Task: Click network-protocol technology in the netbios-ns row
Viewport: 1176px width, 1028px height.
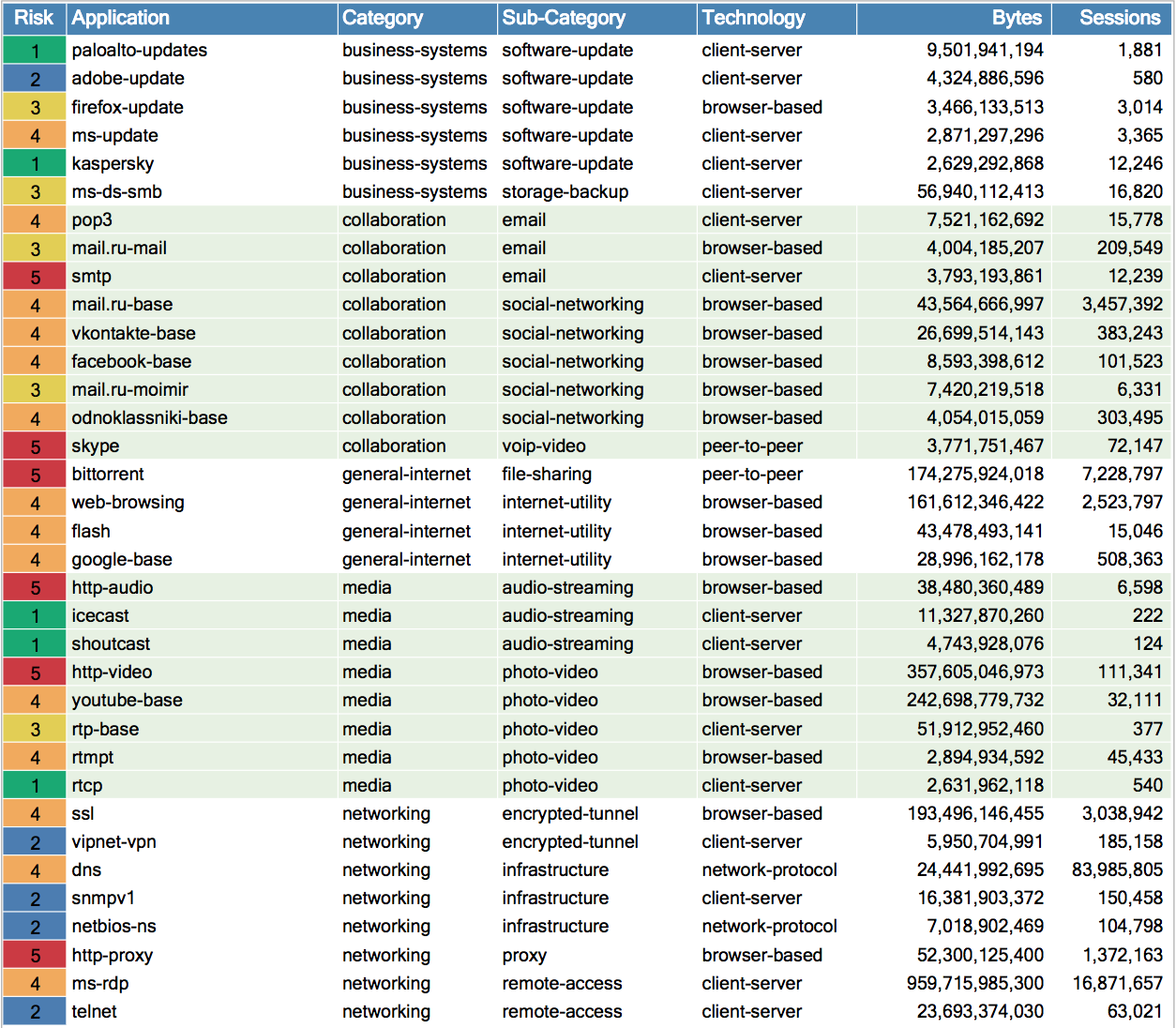Action: [769, 926]
